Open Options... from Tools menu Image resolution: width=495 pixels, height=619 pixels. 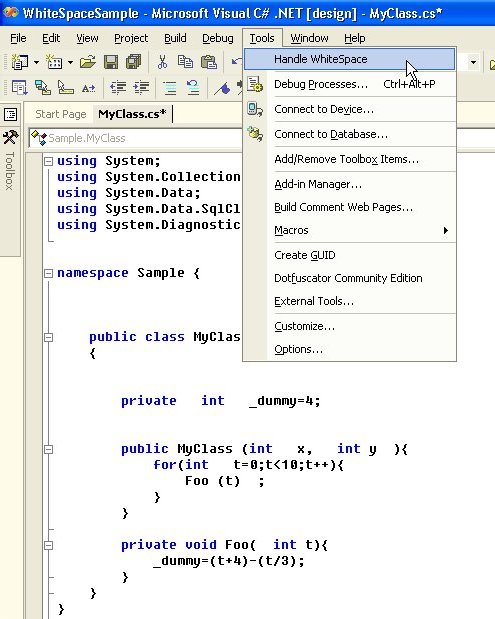tap(350, 349)
